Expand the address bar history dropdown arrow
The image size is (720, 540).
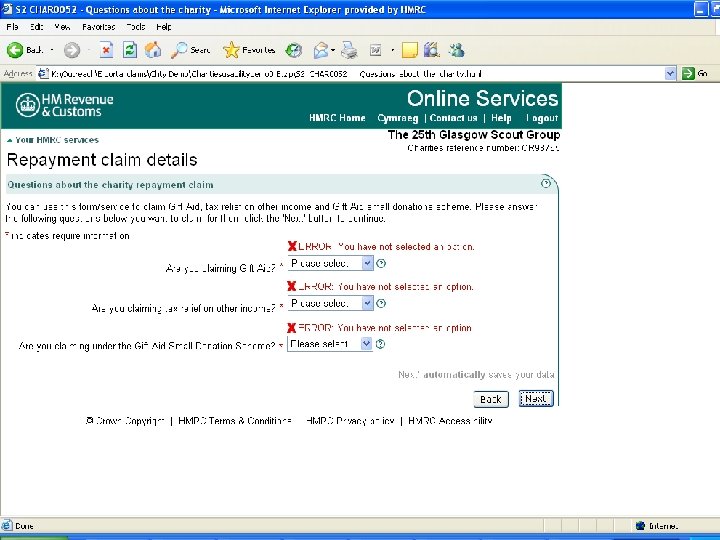pyautogui.click(x=670, y=73)
